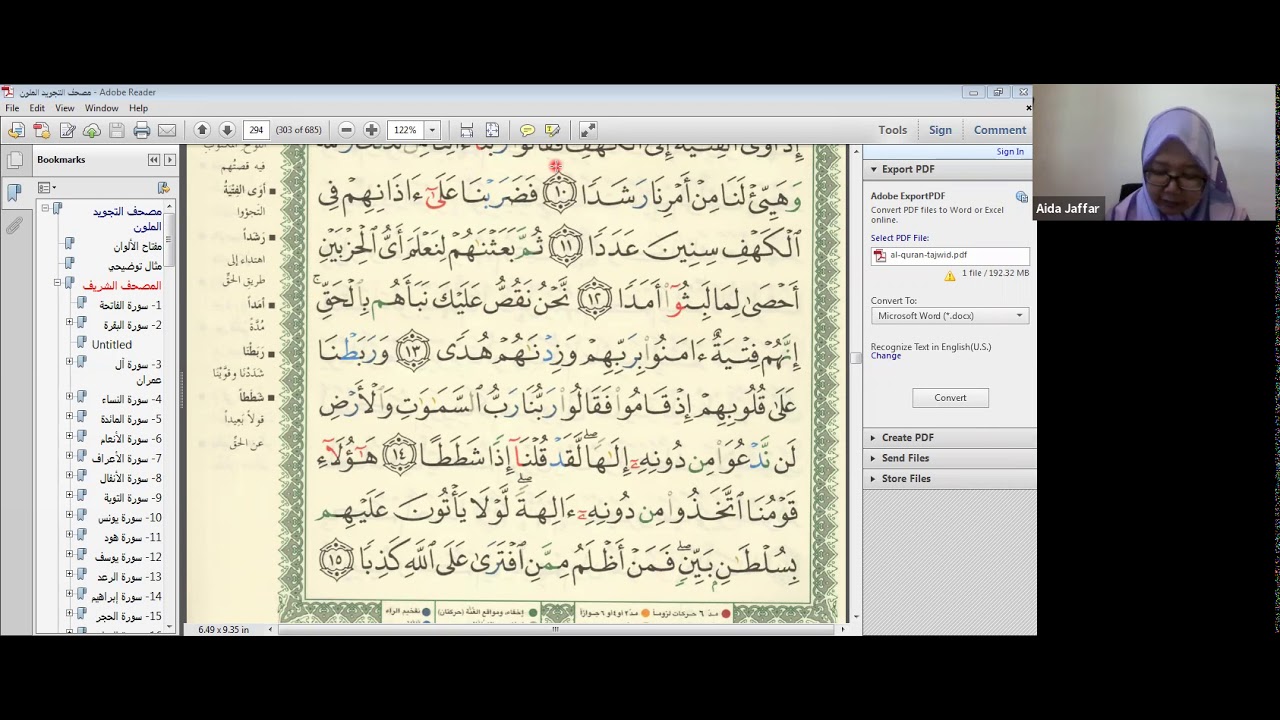Click the fit one full page icon
Viewport: 1280px width, 720px height.
492,130
